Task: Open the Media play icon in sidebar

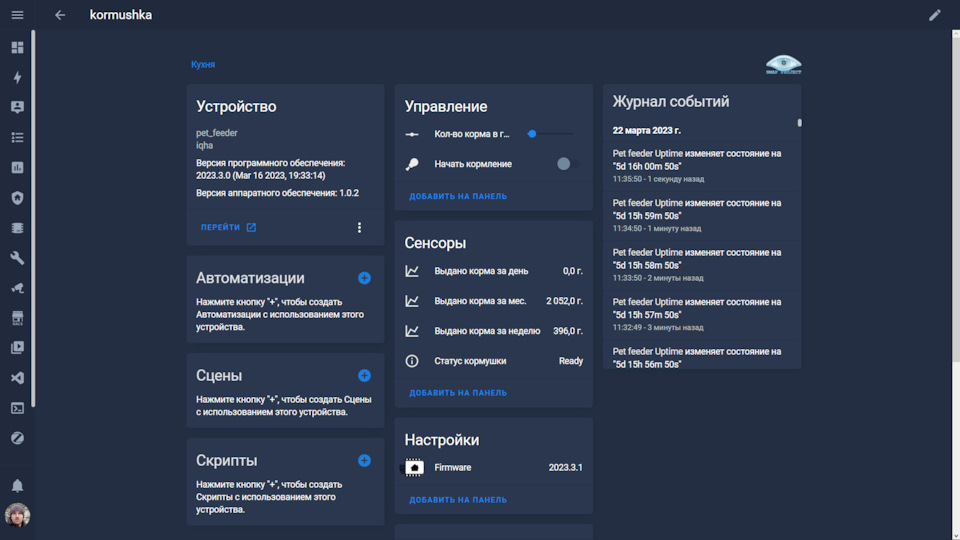Action: click(17, 348)
